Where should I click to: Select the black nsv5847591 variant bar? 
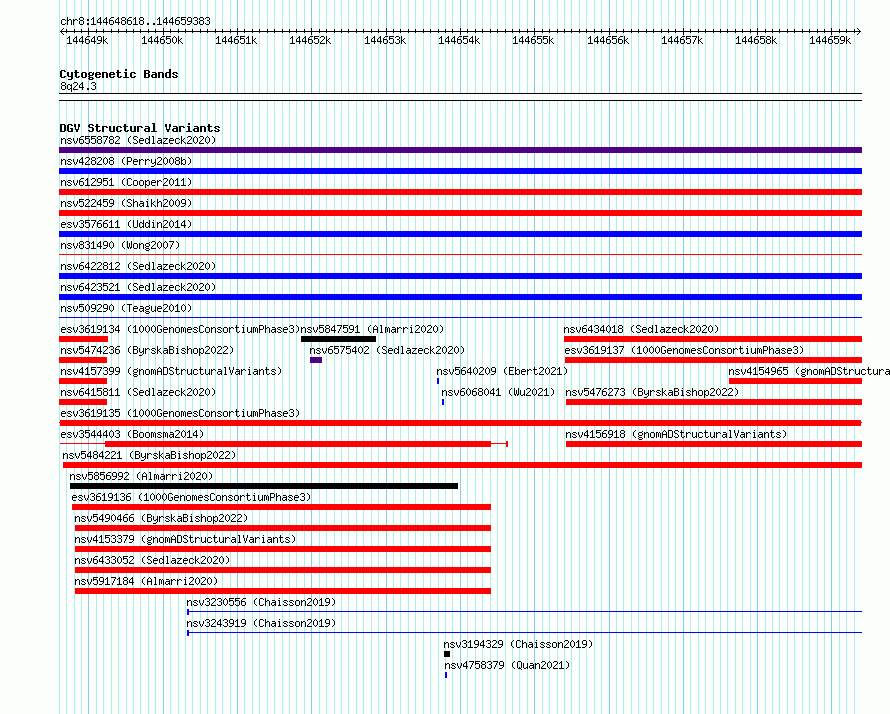point(338,339)
